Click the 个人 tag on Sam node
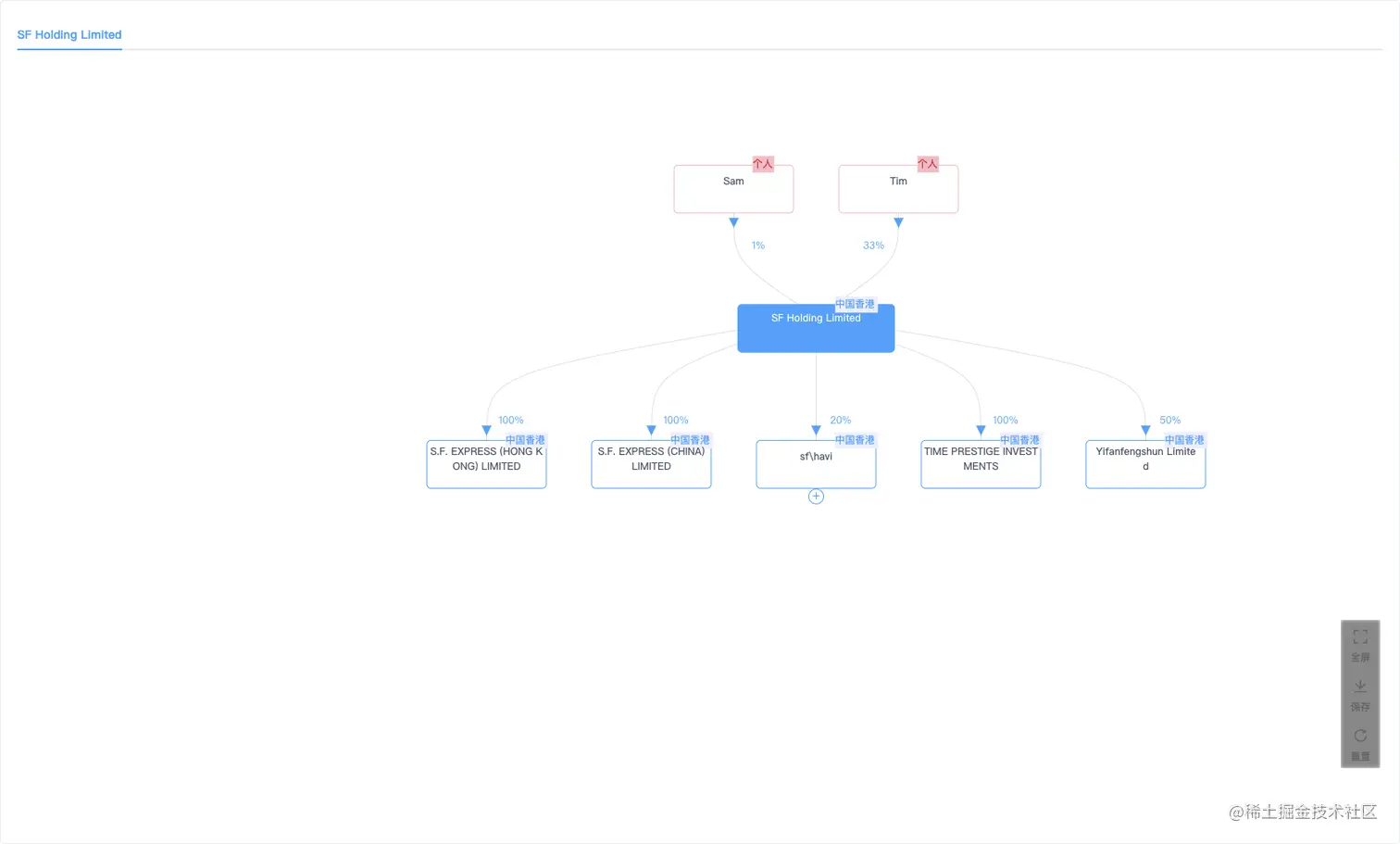This screenshot has width=1400, height=844. point(763,164)
